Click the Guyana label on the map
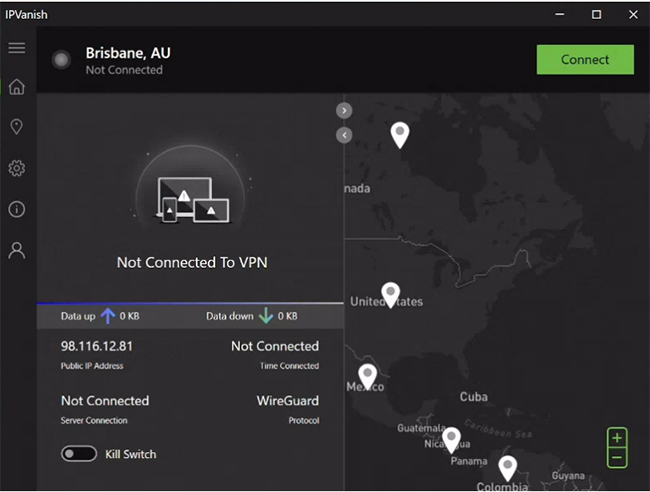This screenshot has height=492, width=650. tap(568, 476)
